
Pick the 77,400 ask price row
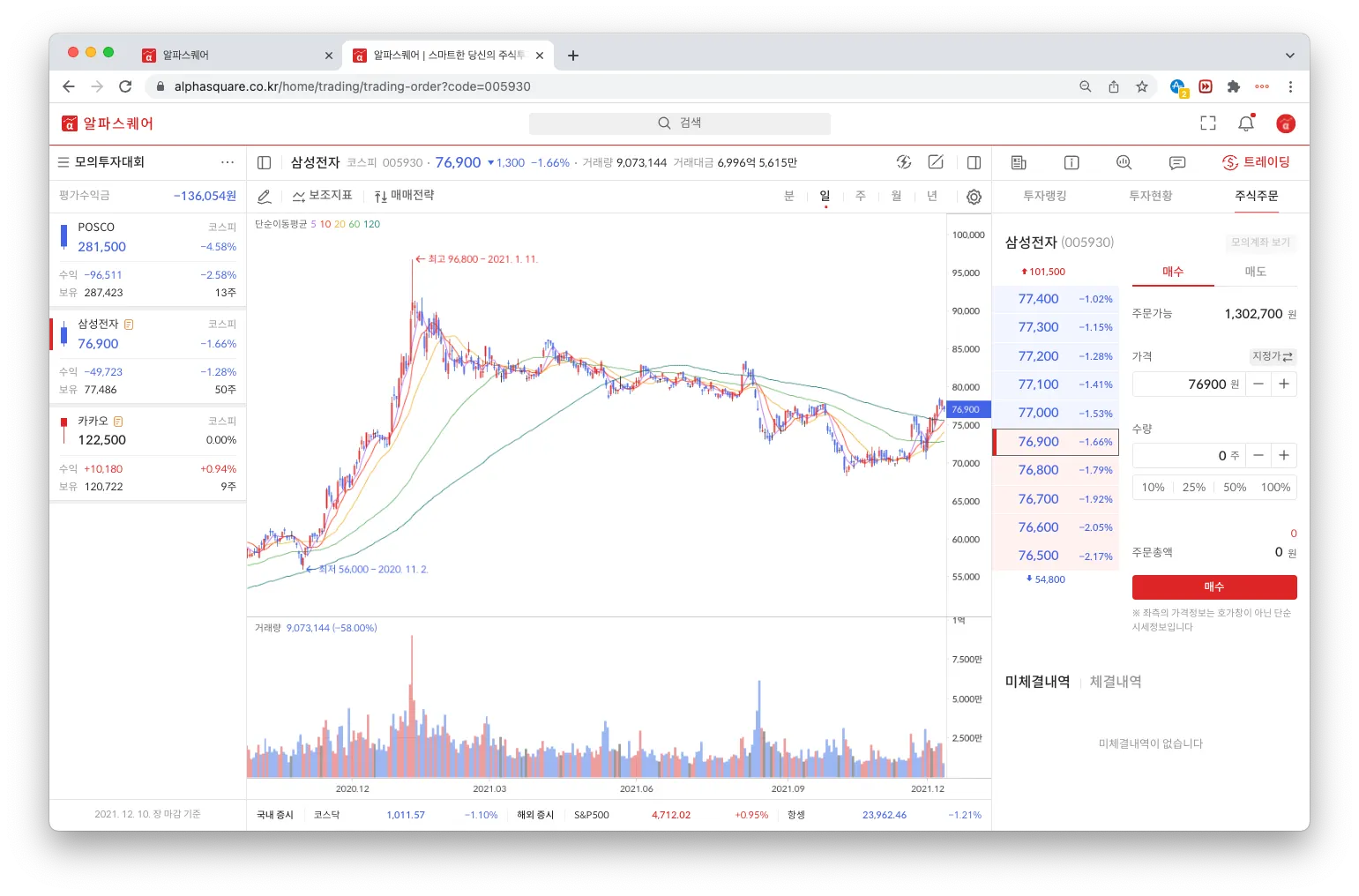pyautogui.click(x=1056, y=299)
